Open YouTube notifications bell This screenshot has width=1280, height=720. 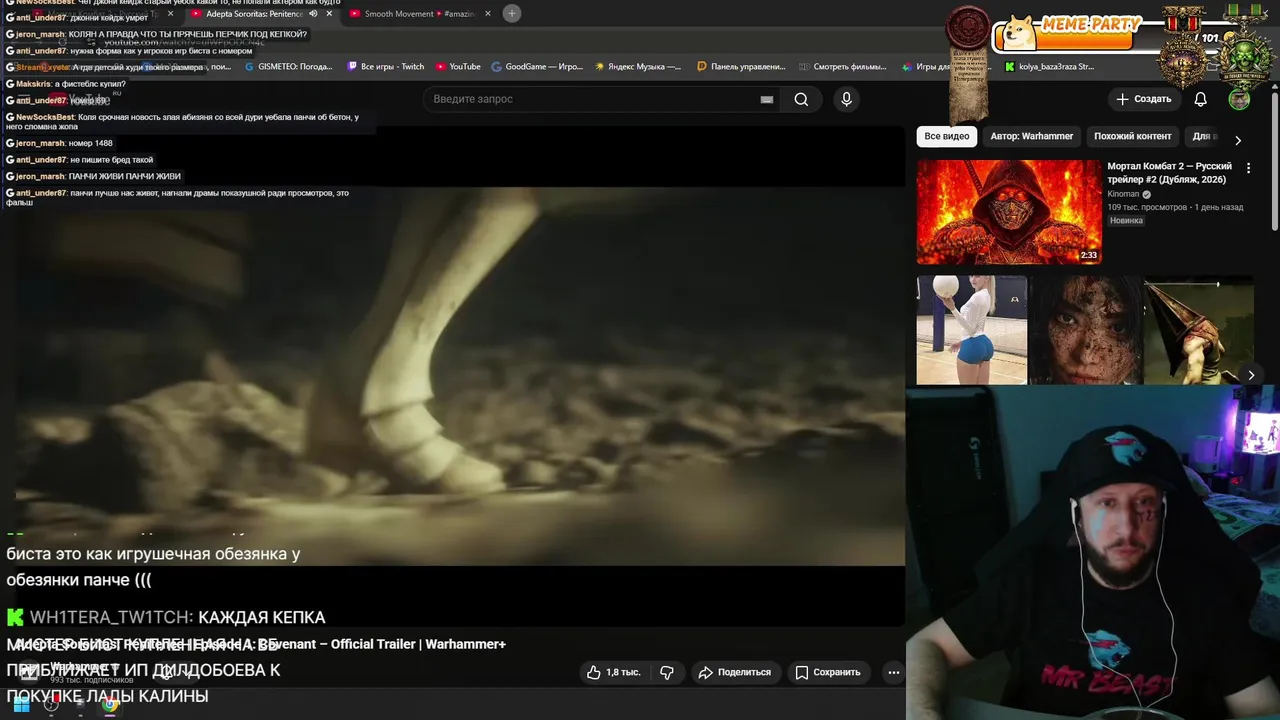pyautogui.click(x=1201, y=99)
